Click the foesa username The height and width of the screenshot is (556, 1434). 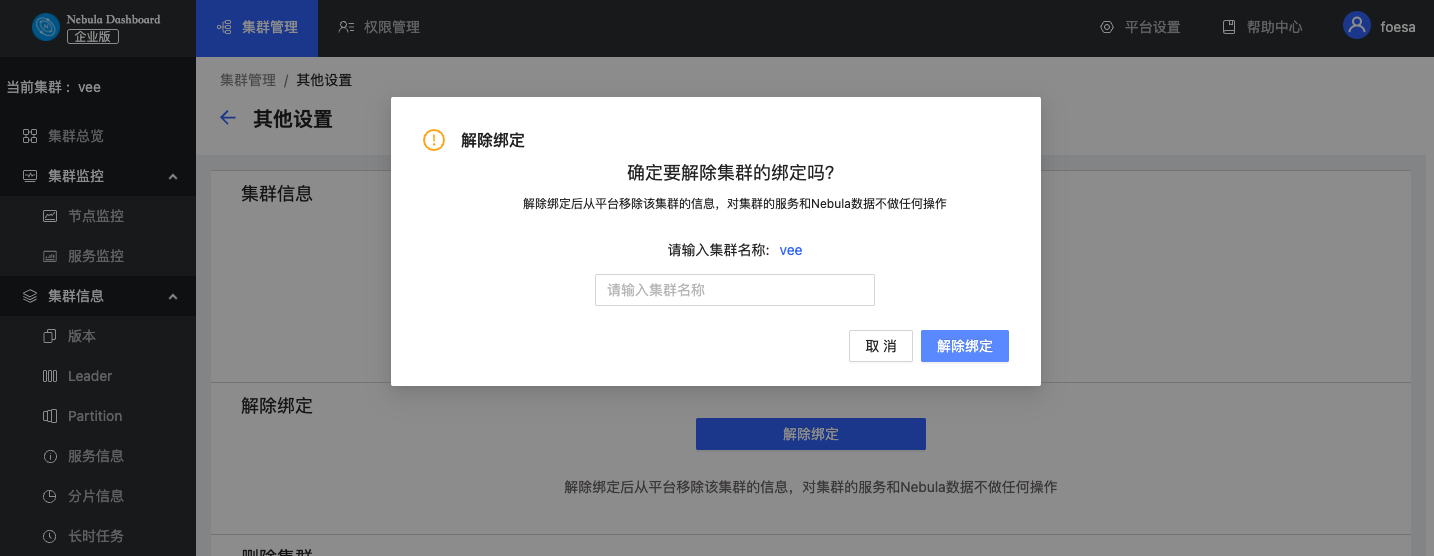pyautogui.click(x=1398, y=28)
